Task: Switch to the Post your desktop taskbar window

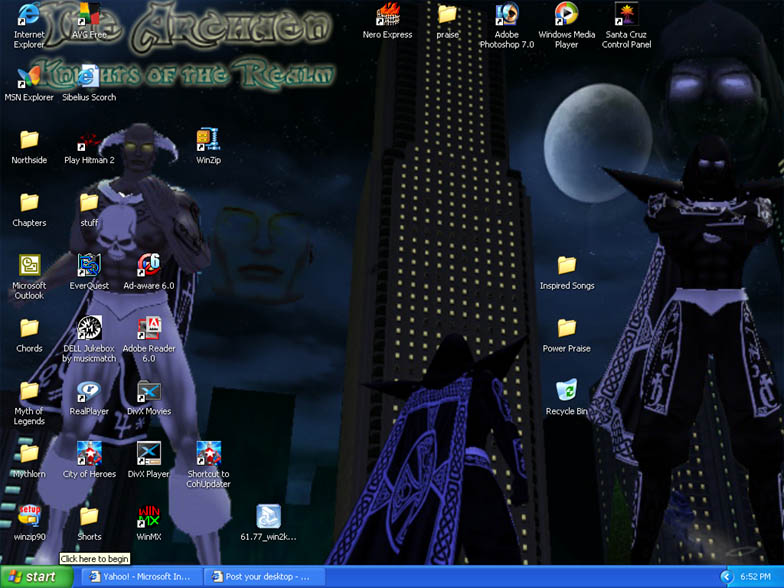Action: [264, 576]
